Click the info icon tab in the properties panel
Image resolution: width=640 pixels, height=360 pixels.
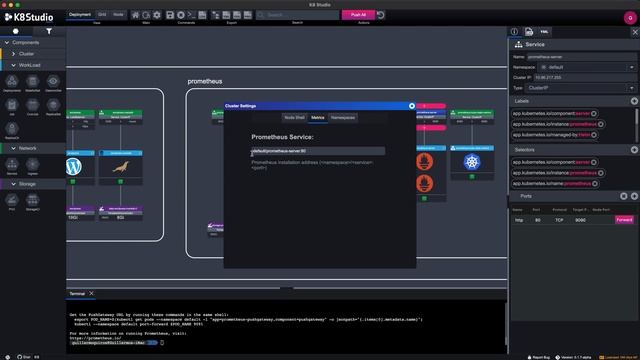[514, 31]
